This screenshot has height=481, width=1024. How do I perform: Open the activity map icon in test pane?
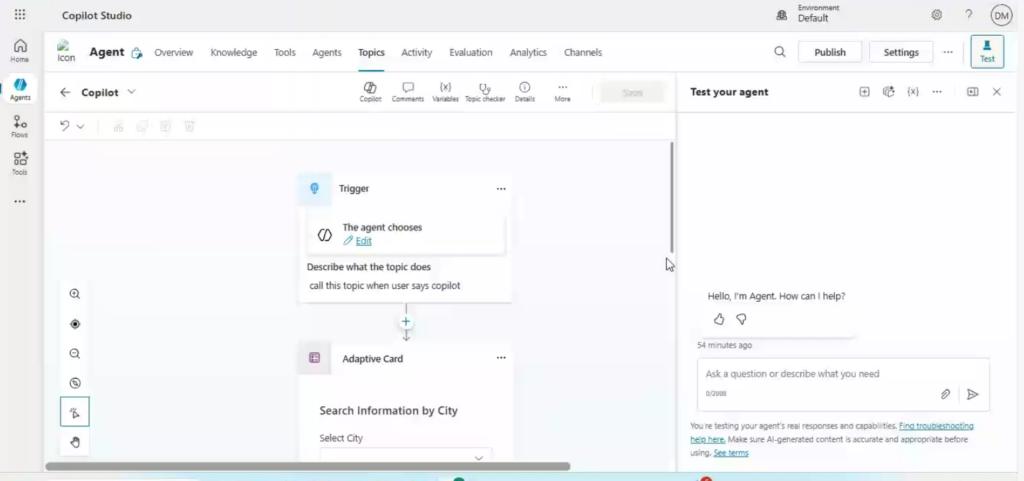pyautogui.click(x=888, y=92)
